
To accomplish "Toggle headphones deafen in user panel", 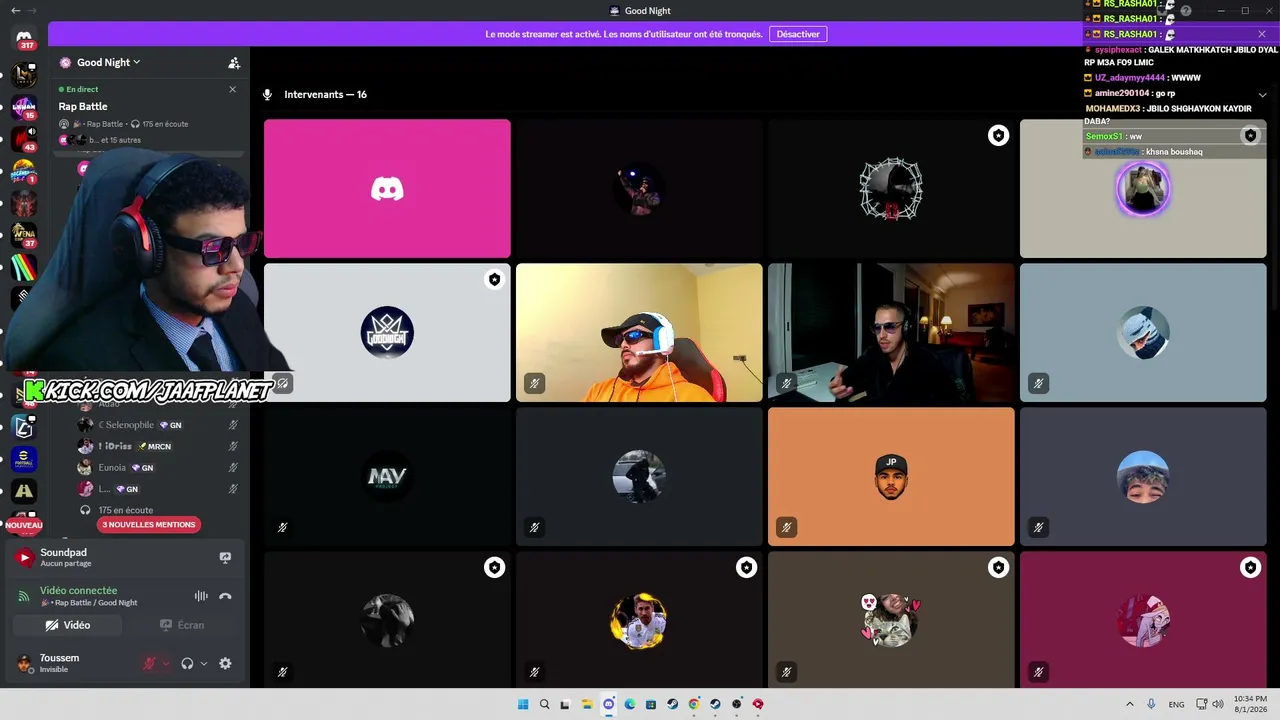I will click(187, 663).
